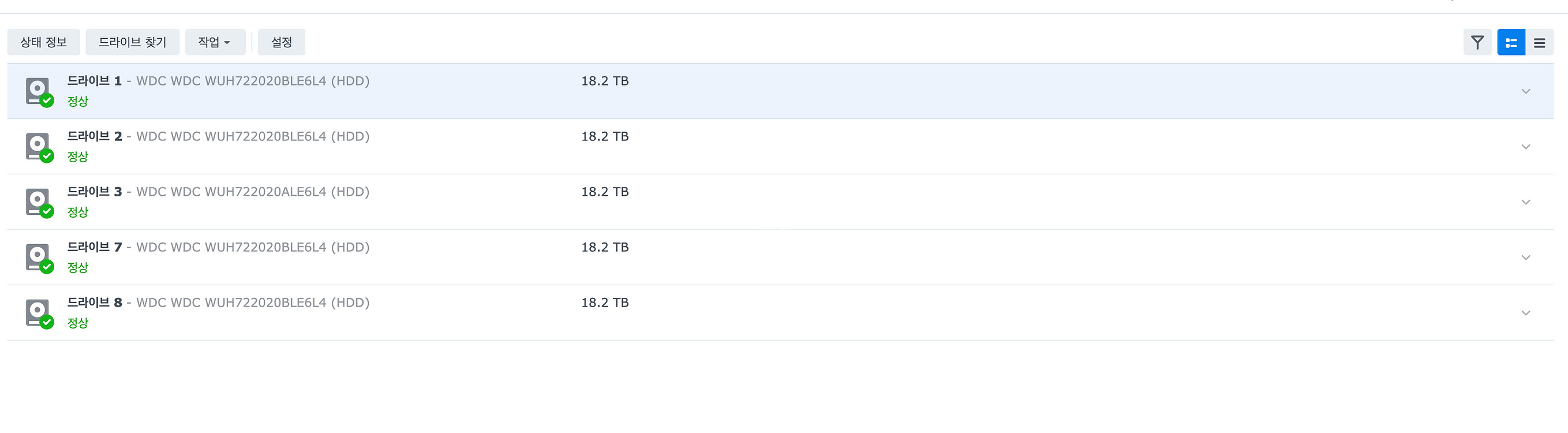Viewport: 1568px width, 433px height.
Task: Click the 드라이브 8 disk icon
Action: tap(40, 313)
